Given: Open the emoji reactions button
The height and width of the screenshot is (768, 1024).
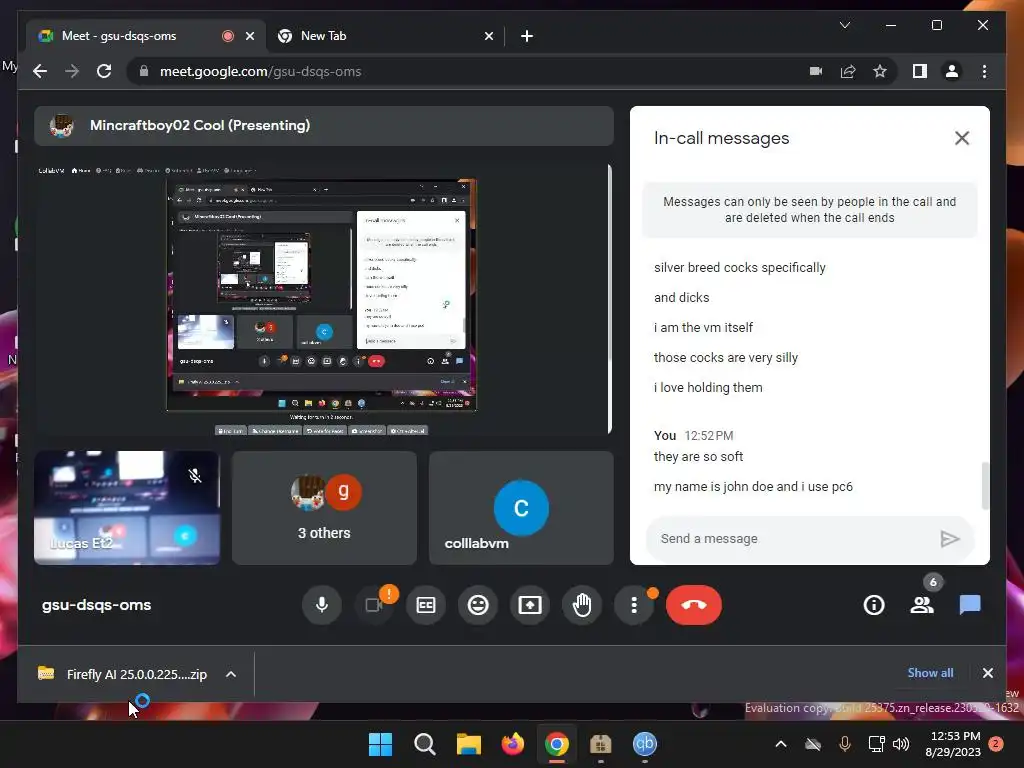Looking at the screenshot, I should 478,605.
